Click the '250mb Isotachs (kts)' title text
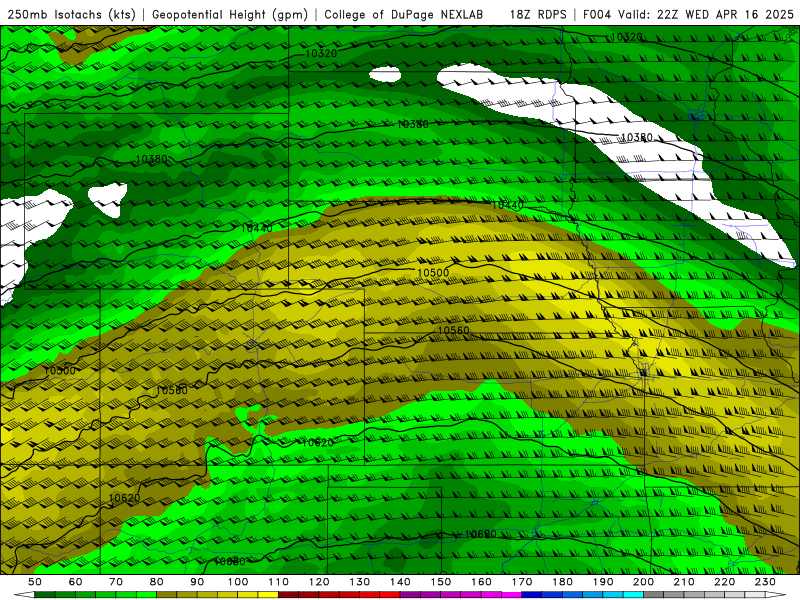This screenshot has height=600, width=800. point(71,15)
